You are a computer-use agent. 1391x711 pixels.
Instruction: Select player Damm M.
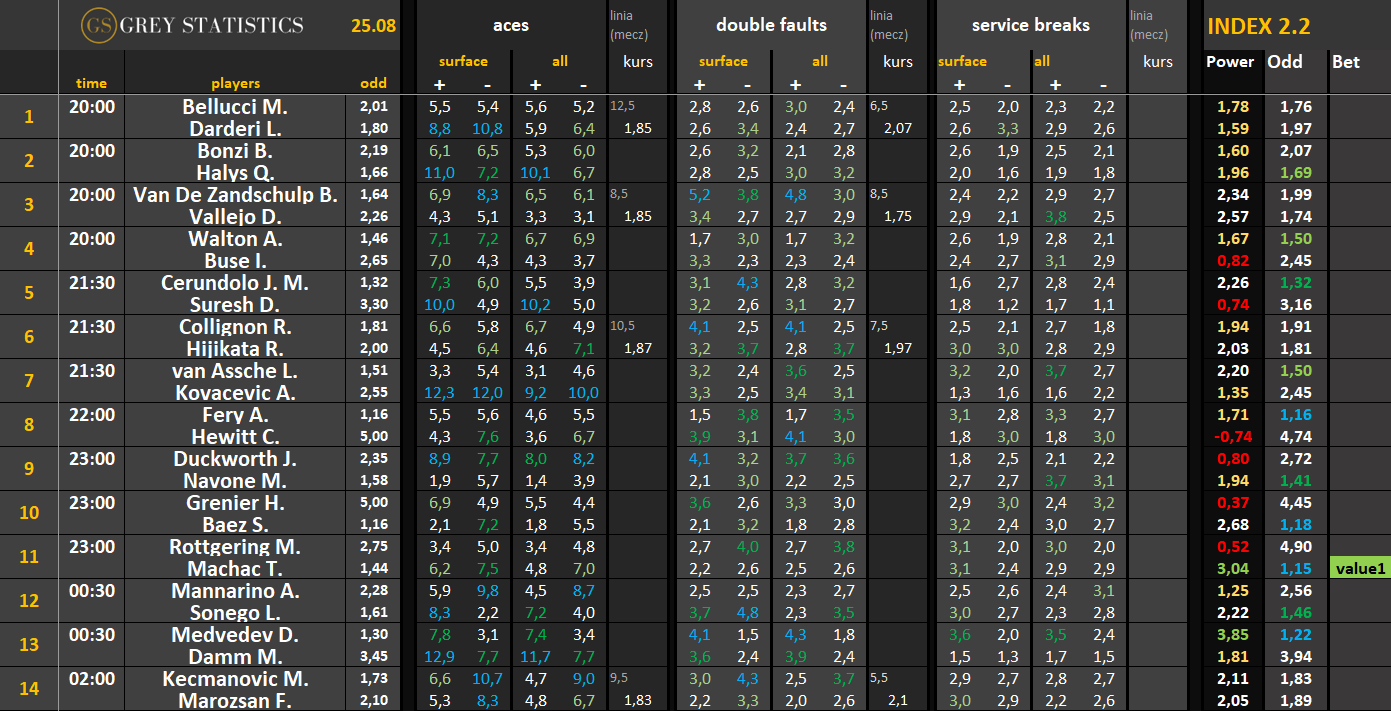tap(235, 656)
